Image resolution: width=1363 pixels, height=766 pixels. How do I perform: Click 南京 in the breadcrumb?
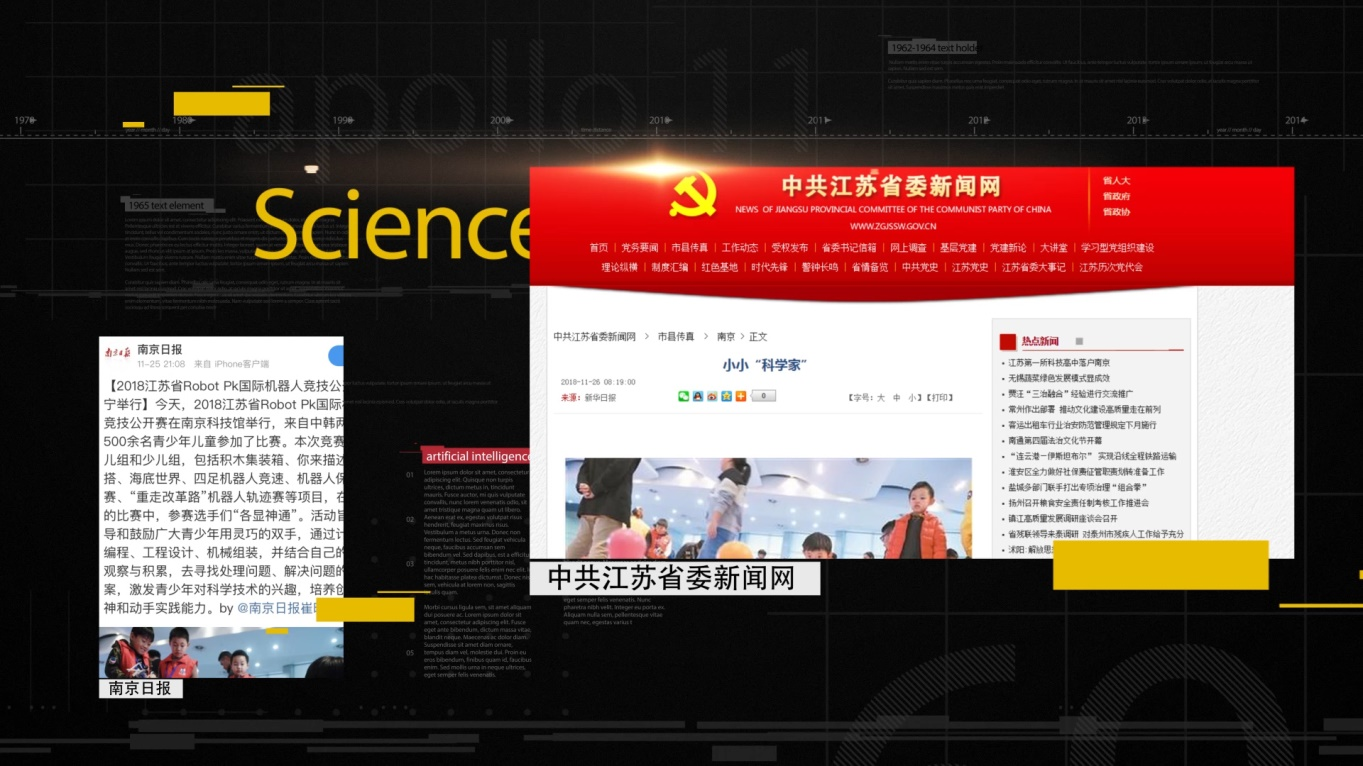pyautogui.click(x=726, y=337)
